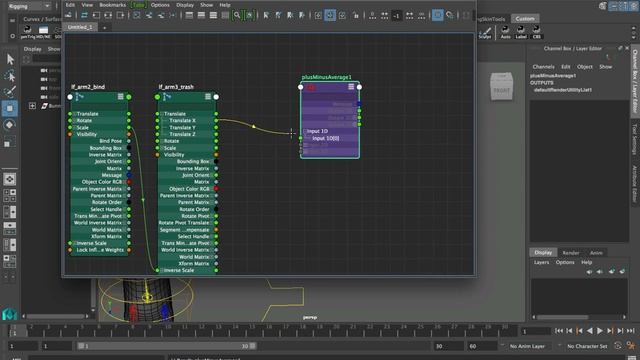Click the lock icon in Node Editor toolbar

coord(356,16)
